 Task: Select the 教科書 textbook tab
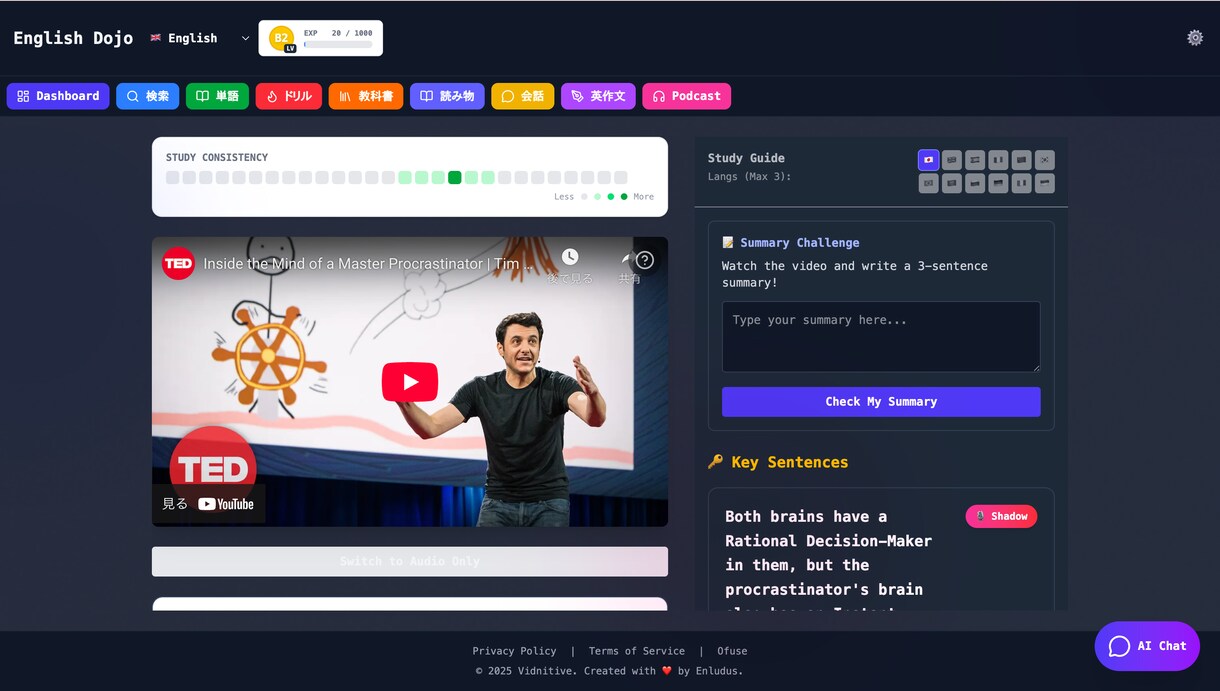pyautogui.click(x=366, y=96)
